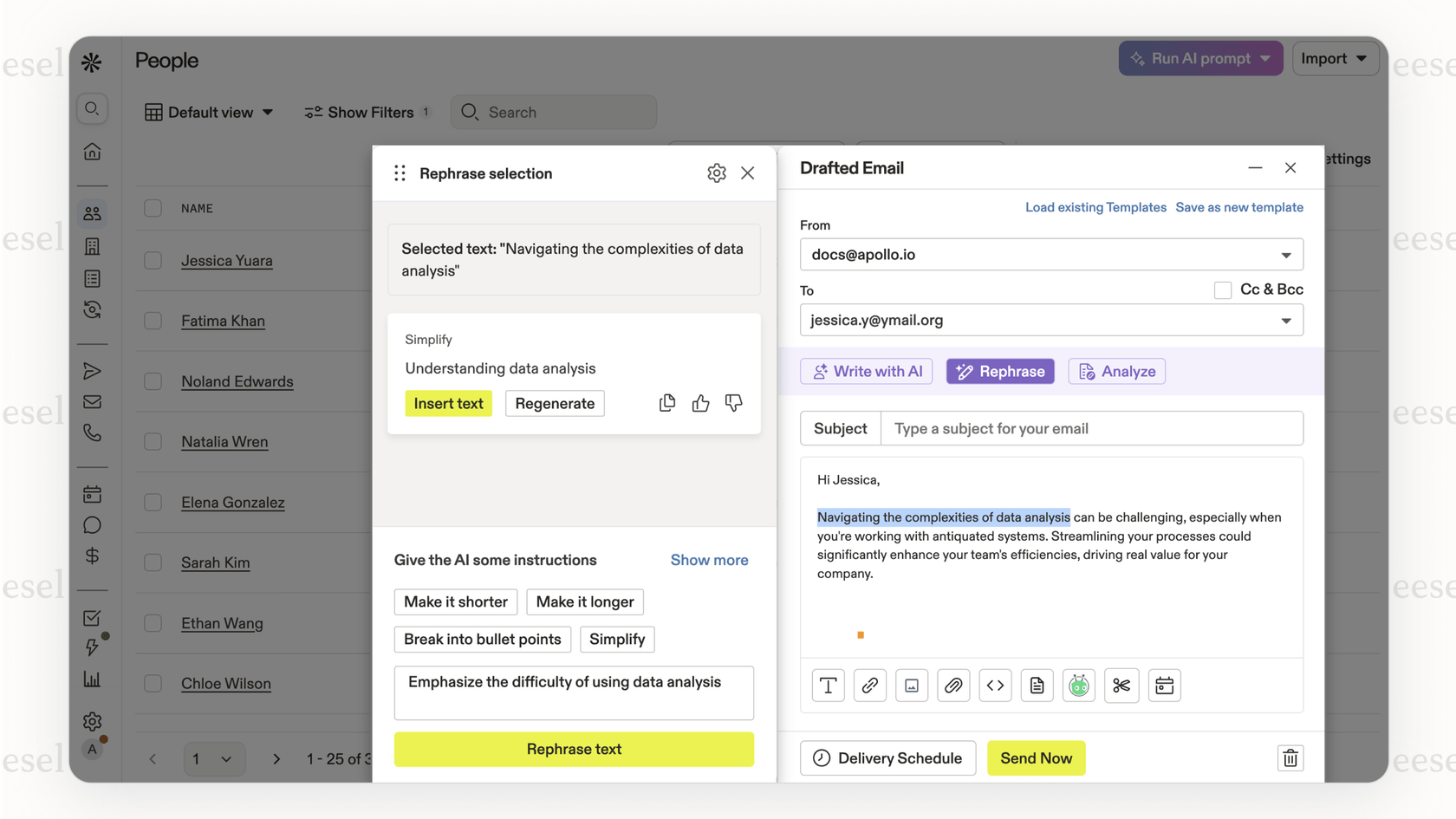Image resolution: width=1456 pixels, height=819 pixels.
Task: Expand the Default view dropdown
Action: pos(209,112)
